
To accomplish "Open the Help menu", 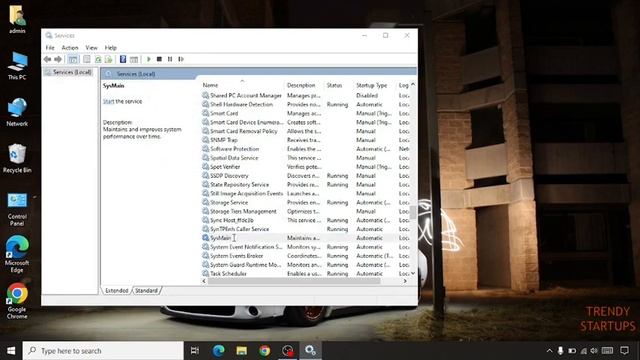I will pyautogui.click(x=111, y=48).
